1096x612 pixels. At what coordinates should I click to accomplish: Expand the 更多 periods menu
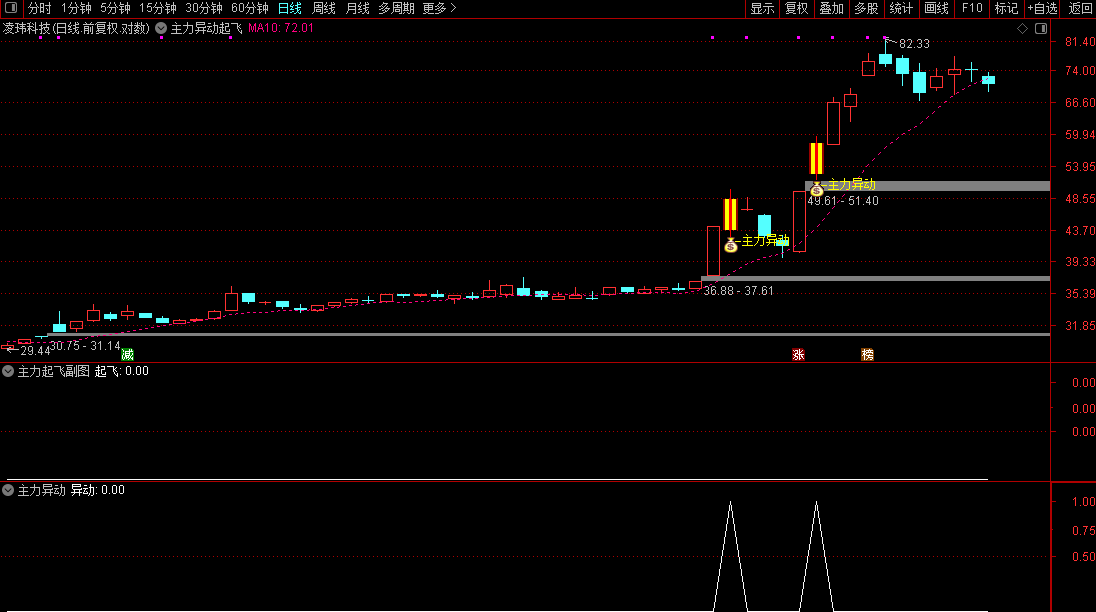[439, 8]
